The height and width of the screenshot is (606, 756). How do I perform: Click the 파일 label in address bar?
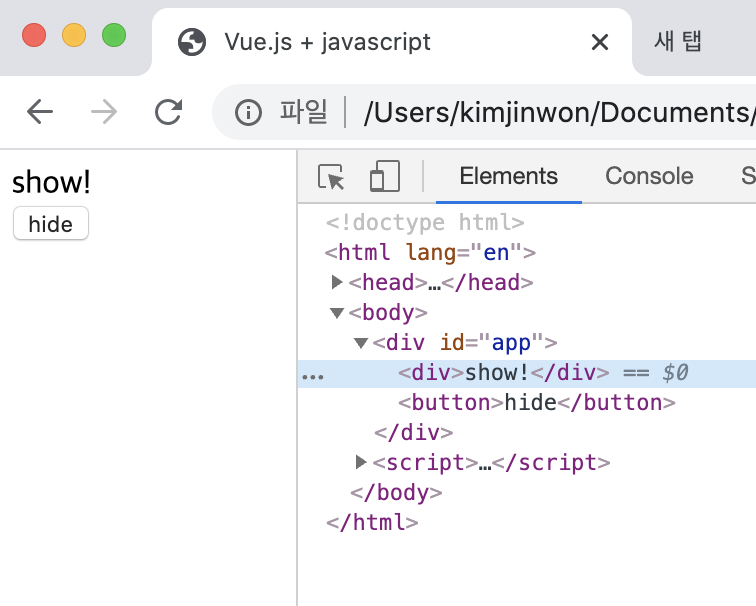click(303, 111)
